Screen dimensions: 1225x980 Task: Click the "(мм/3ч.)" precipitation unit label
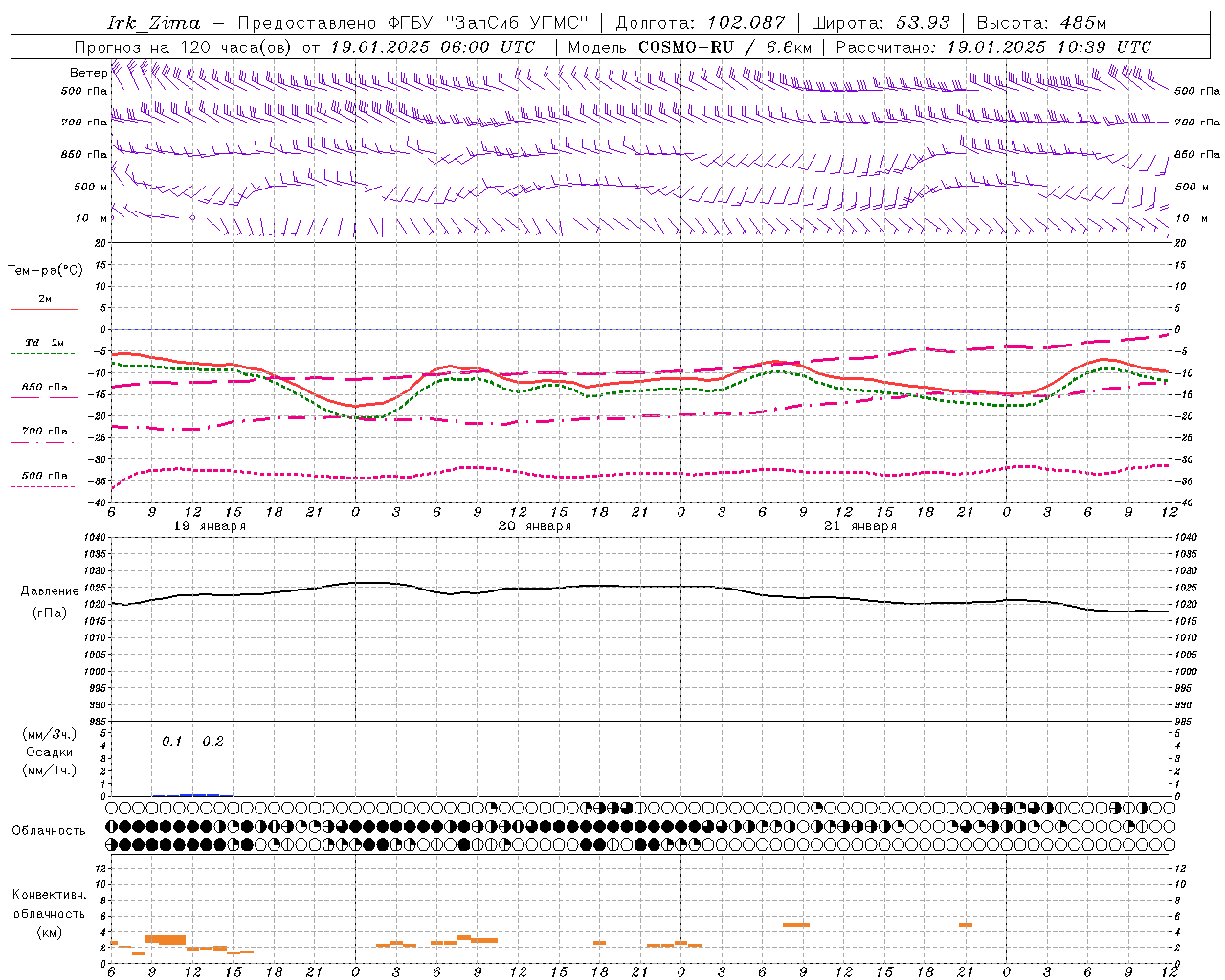[x=50, y=734]
